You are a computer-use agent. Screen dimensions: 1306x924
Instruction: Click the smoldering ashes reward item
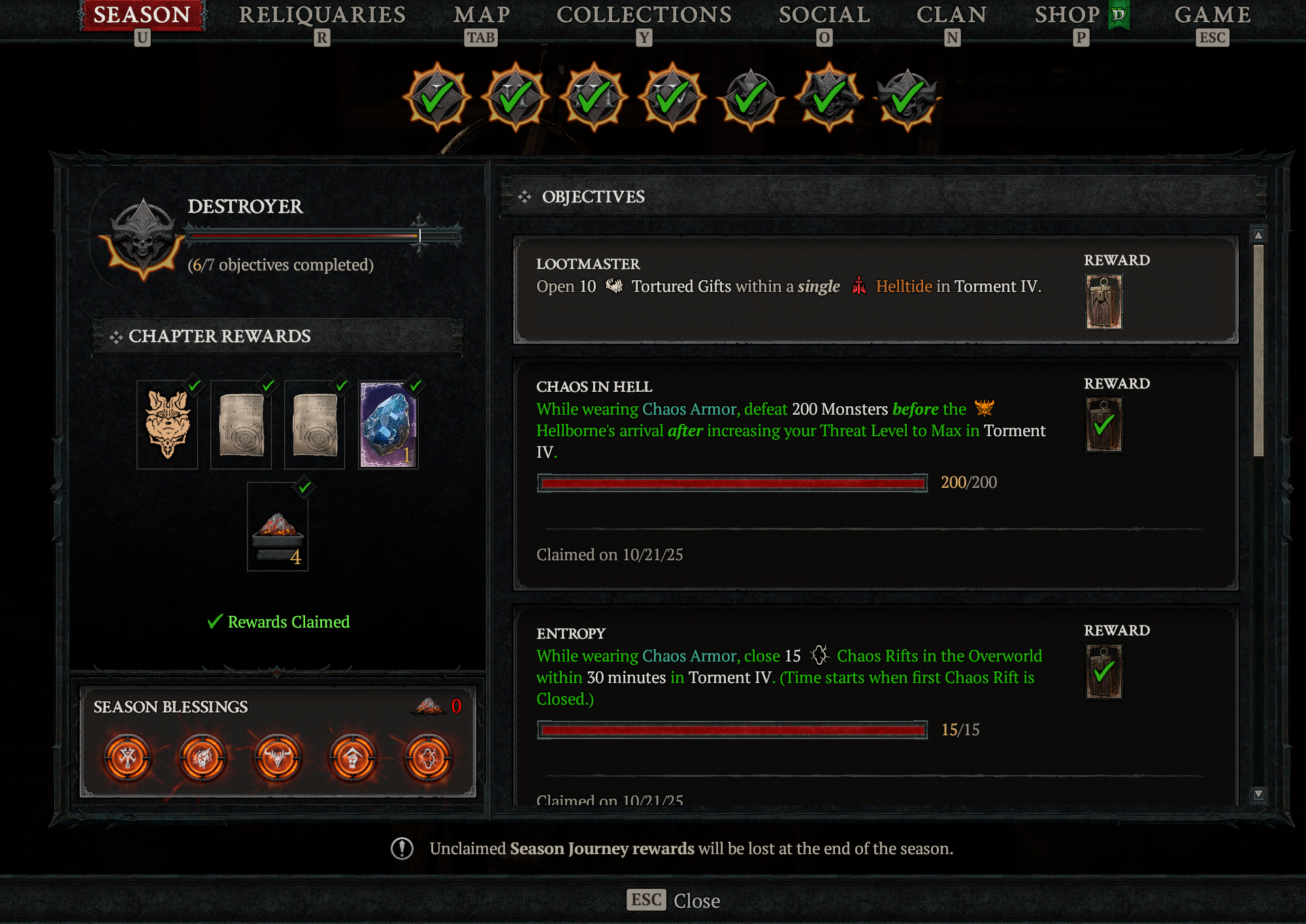click(278, 526)
